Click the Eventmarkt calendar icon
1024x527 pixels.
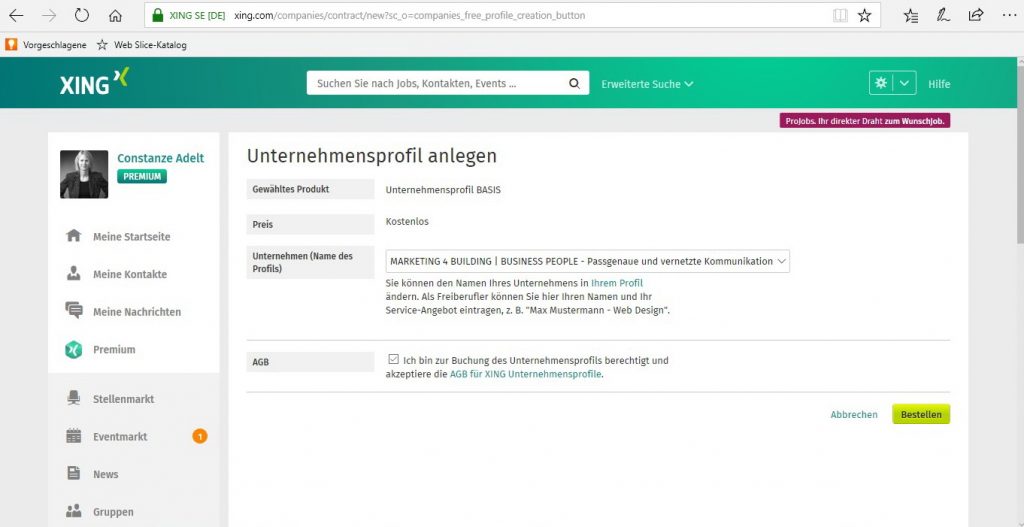74,436
